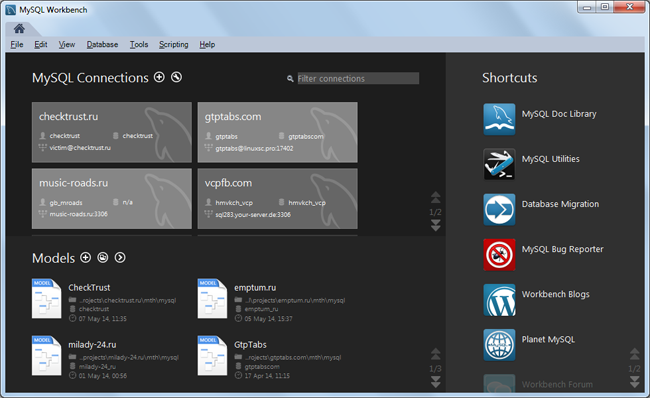Click the Filter connections search field
This screenshot has width=650, height=398.
click(358, 78)
